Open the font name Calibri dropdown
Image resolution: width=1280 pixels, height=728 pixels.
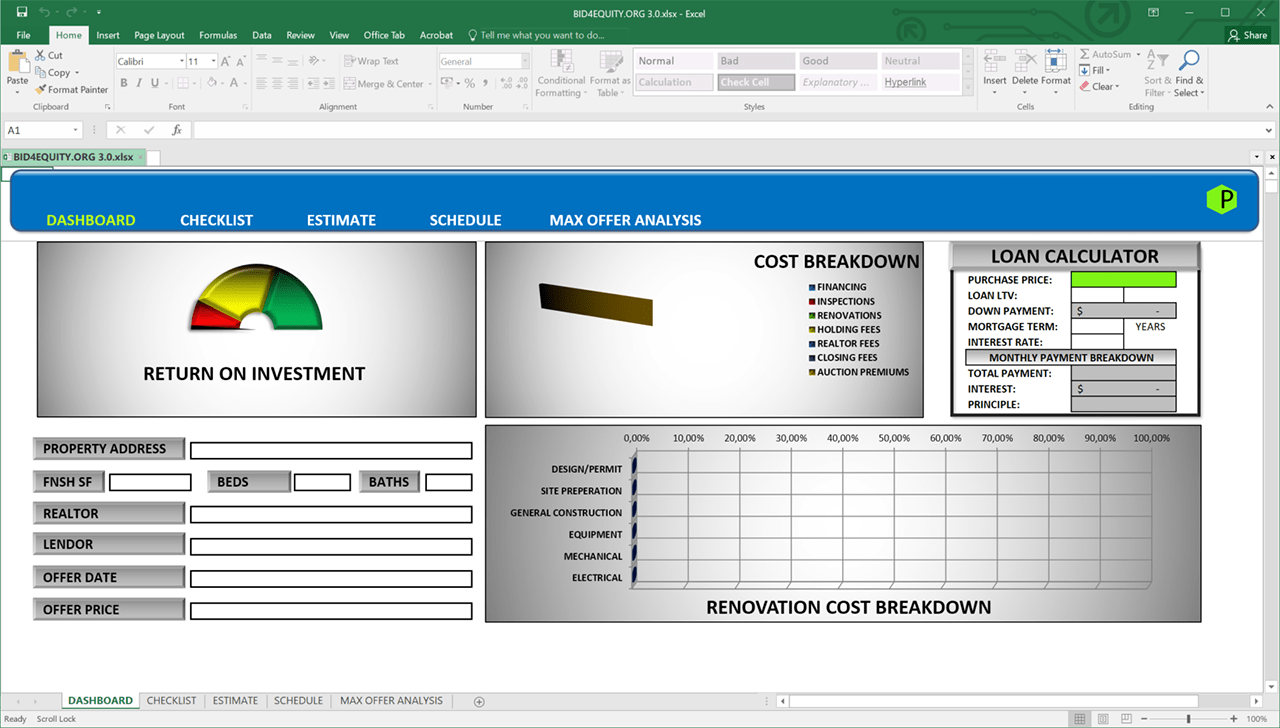coord(182,61)
